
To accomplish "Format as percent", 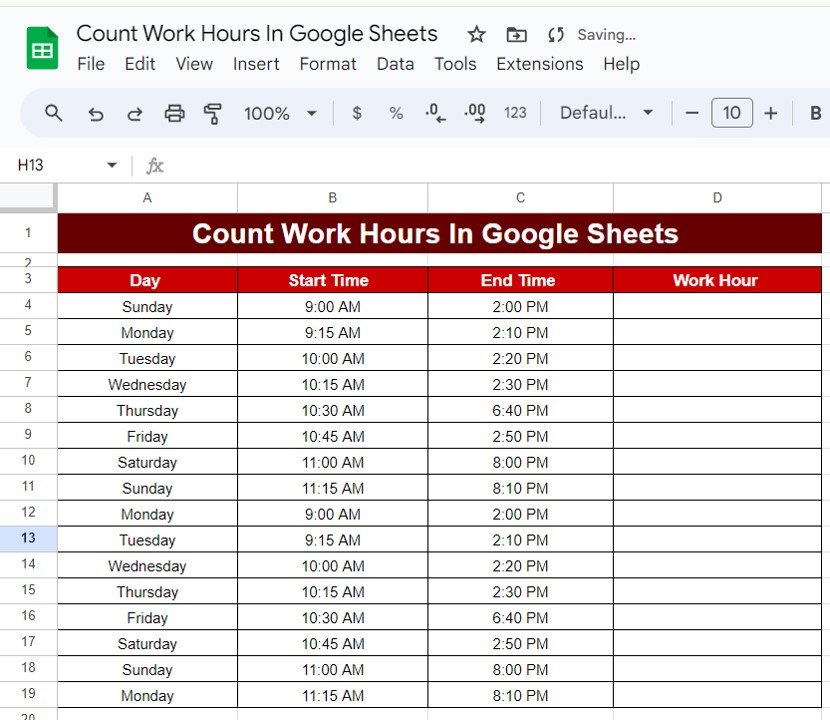I will pyautogui.click(x=396, y=113).
